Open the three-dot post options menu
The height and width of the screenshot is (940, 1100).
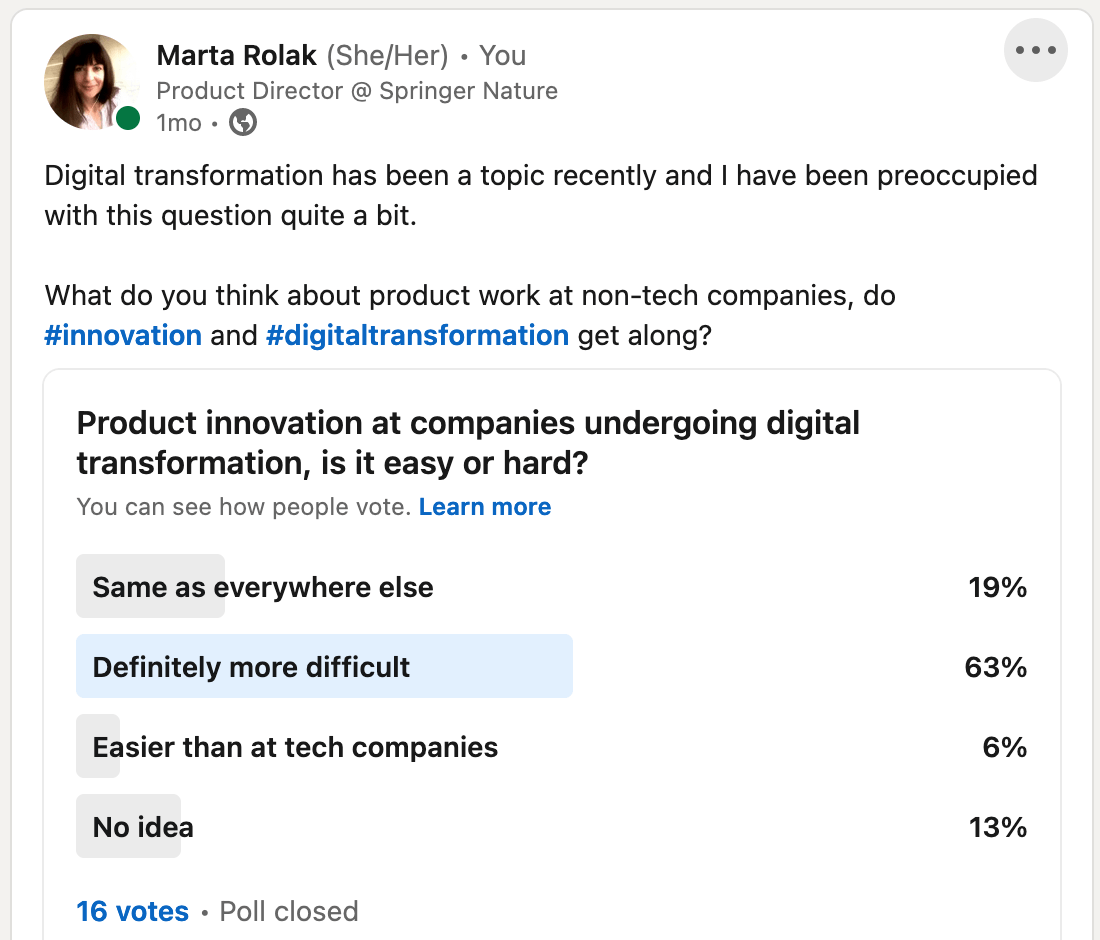click(1035, 50)
